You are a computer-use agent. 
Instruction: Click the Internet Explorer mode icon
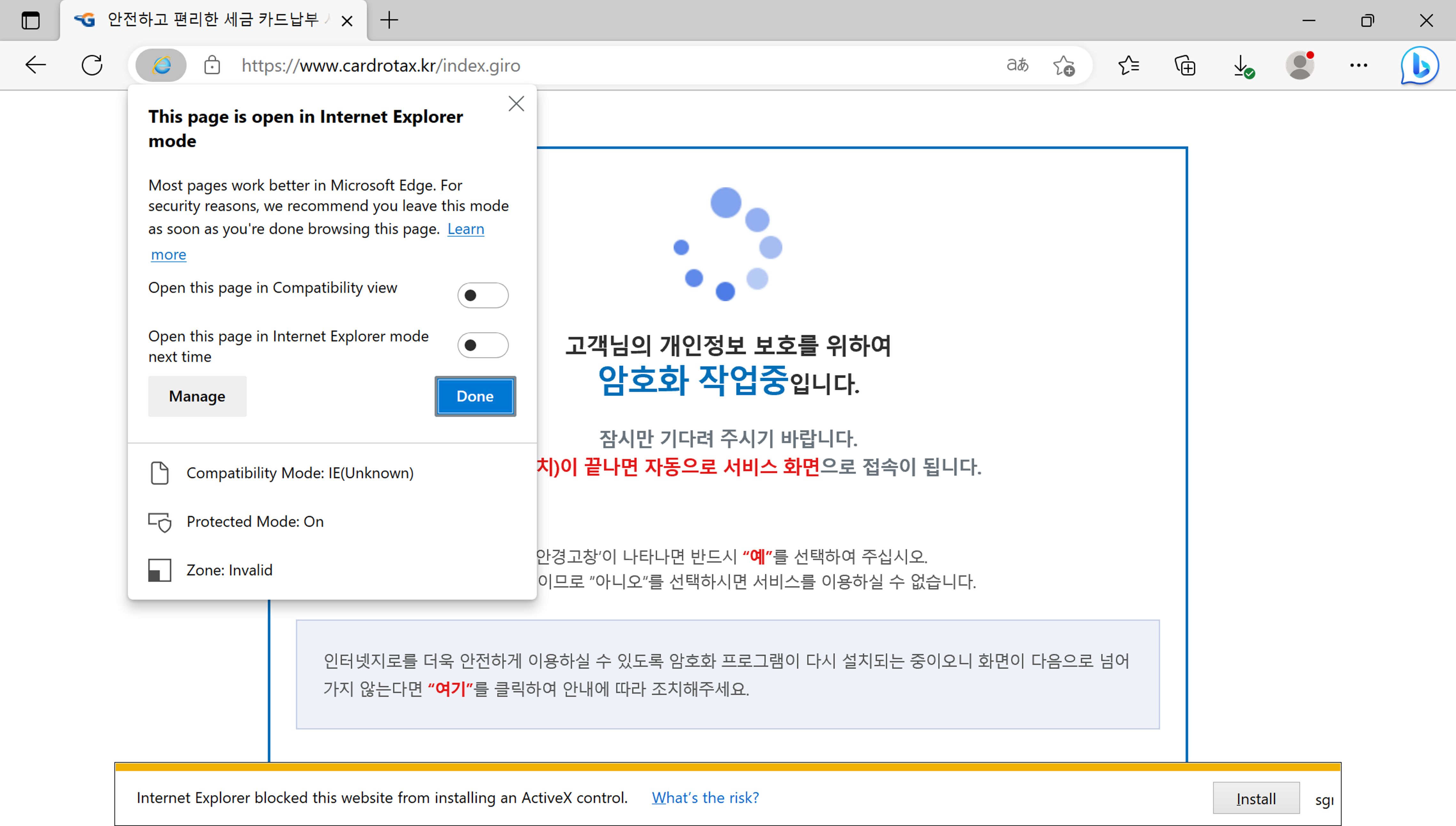[161, 66]
